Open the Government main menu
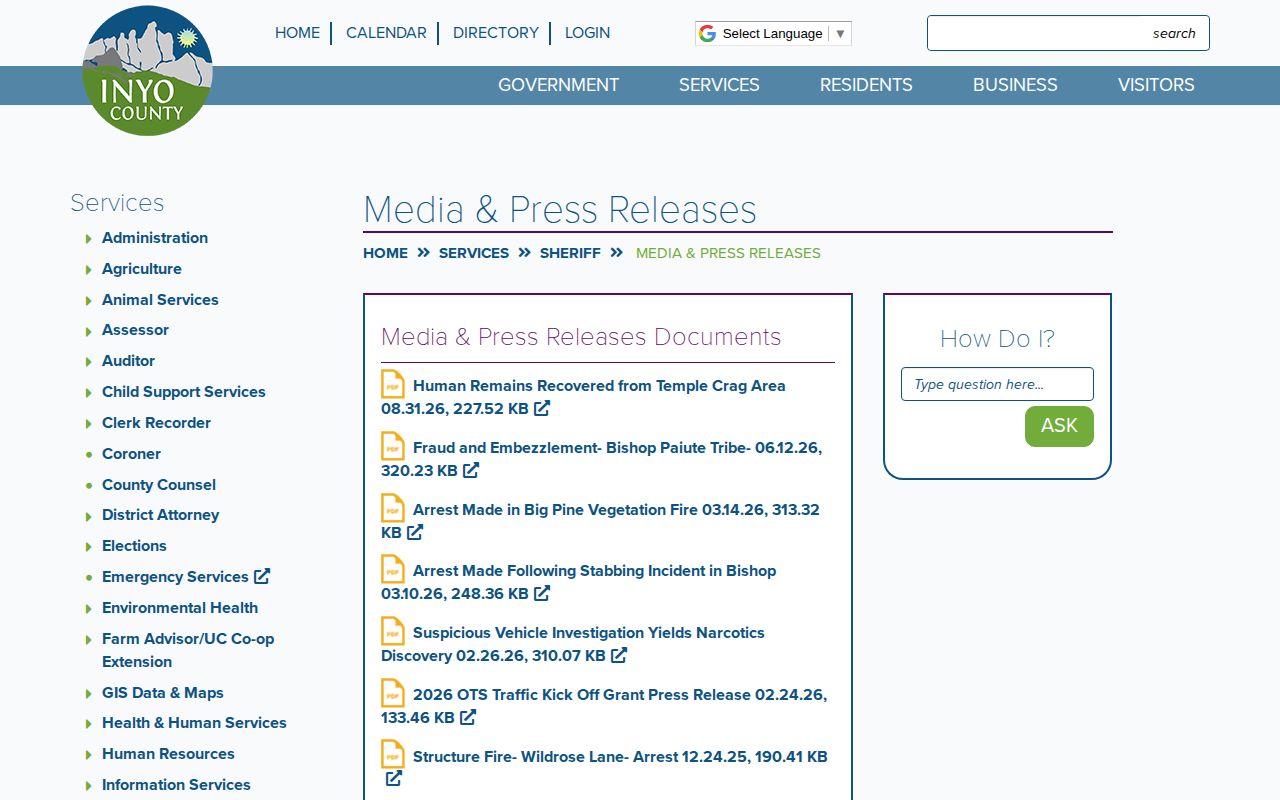This screenshot has height=800, width=1280. (558, 85)
